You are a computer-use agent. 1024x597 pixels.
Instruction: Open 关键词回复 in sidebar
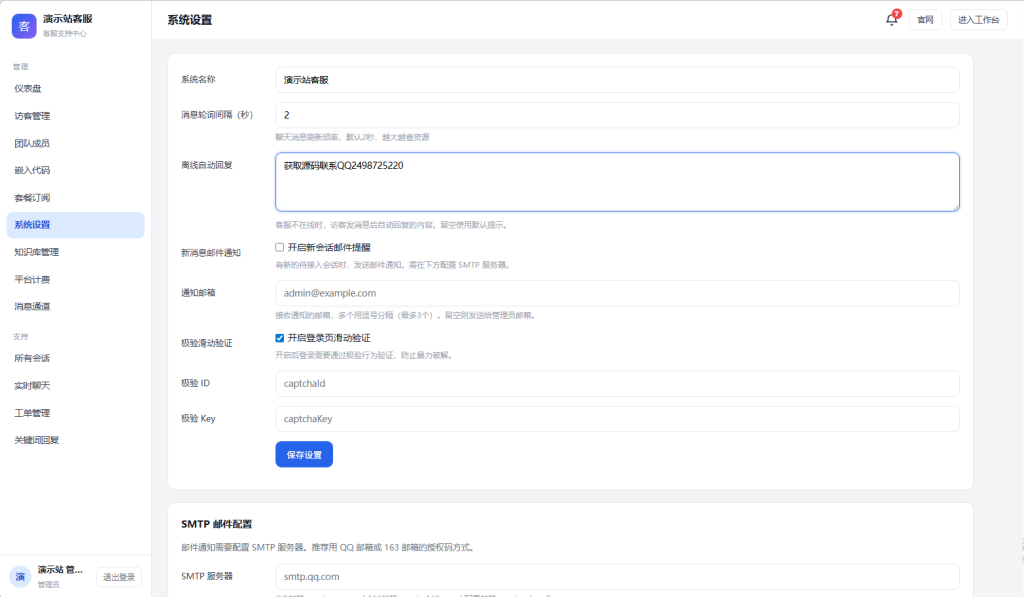(x=75, y=440)
